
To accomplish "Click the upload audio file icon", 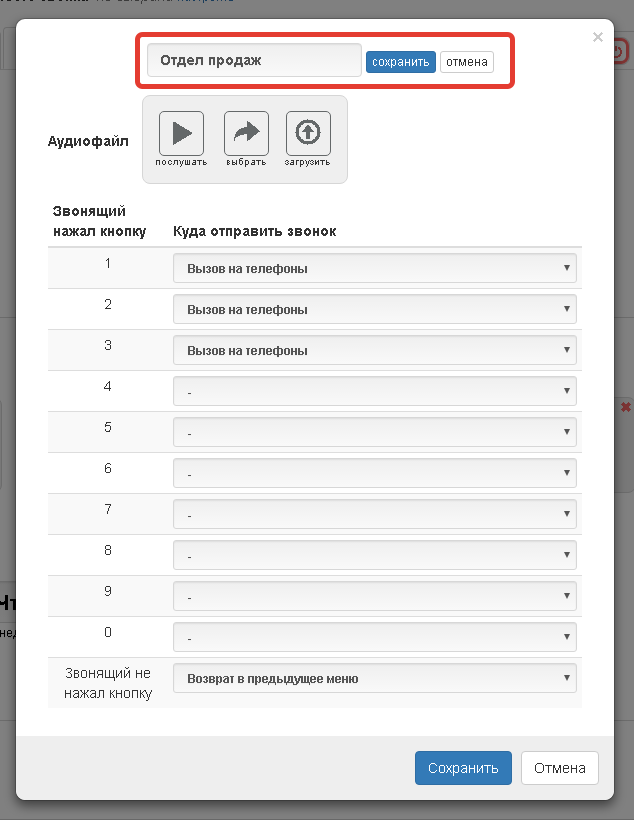I will [x=308, y=133].
